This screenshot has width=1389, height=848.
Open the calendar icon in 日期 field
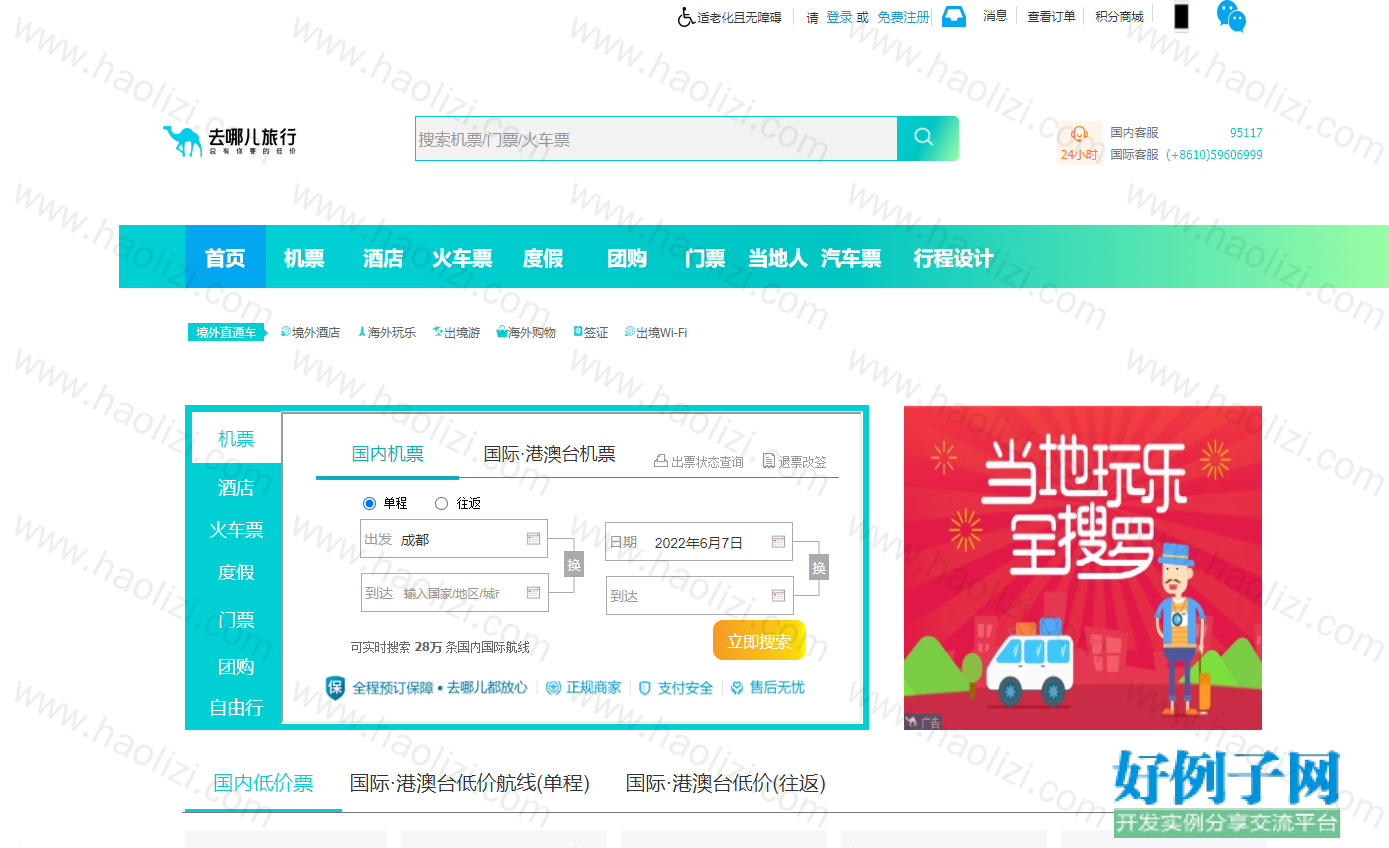(x=778, y=542)
